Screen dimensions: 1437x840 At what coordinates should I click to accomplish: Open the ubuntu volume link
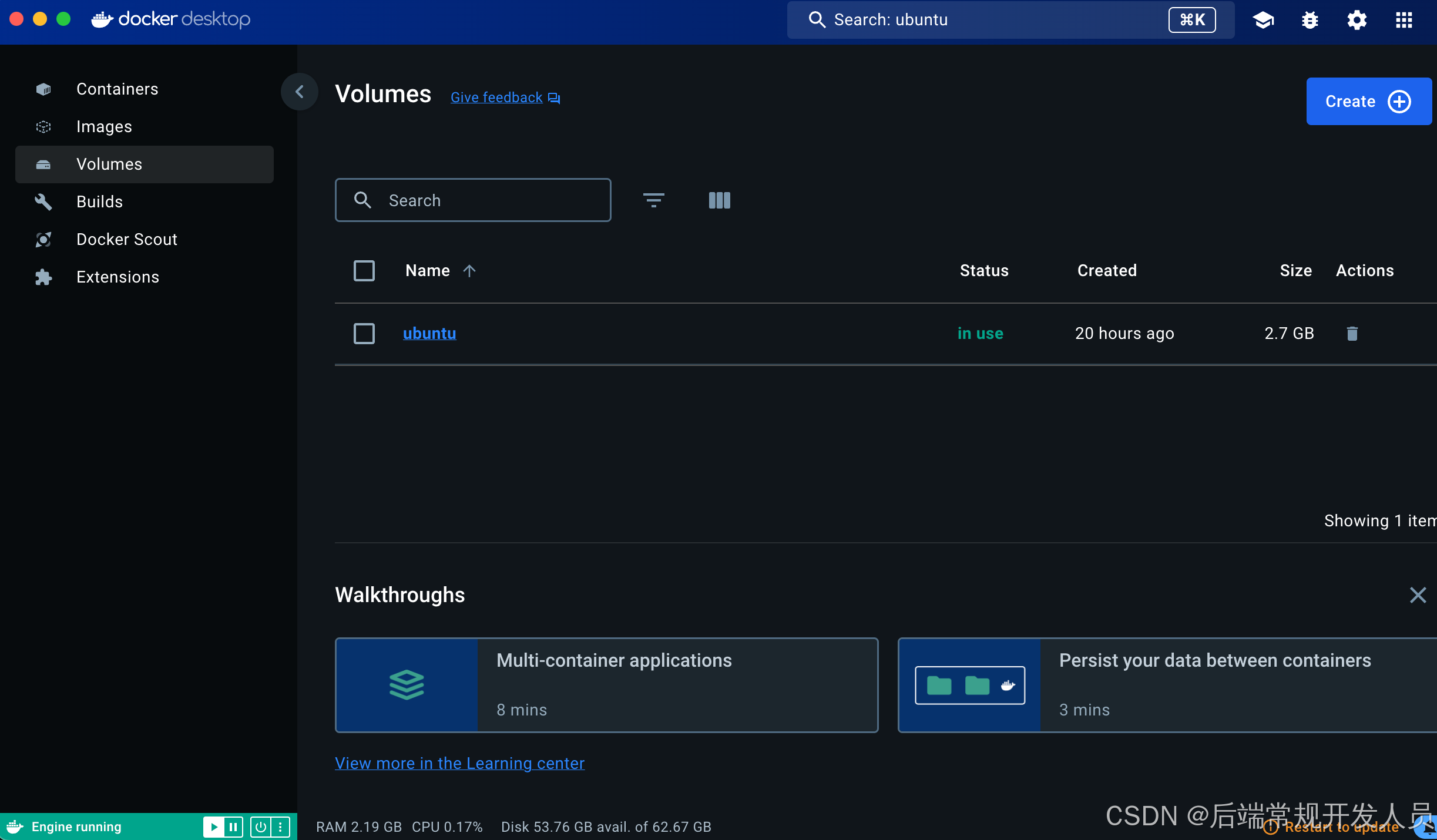[429, 334]
